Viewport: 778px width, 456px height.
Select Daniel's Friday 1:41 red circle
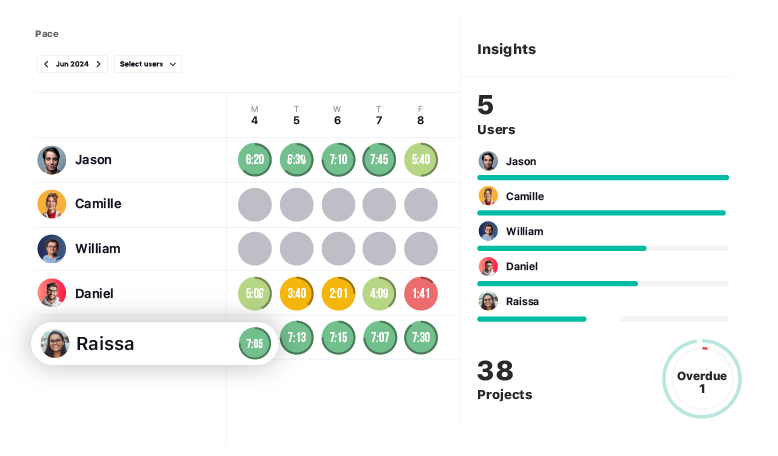pyautogui.click(x=421, y=294)
